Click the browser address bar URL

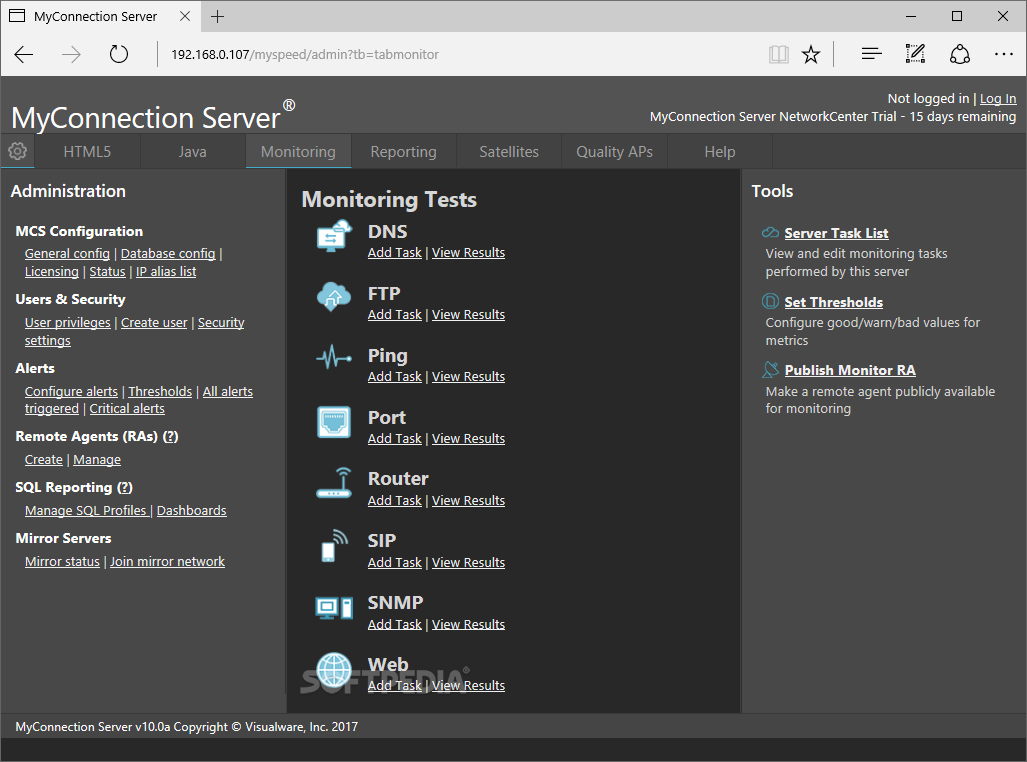(x=305, y=54)
